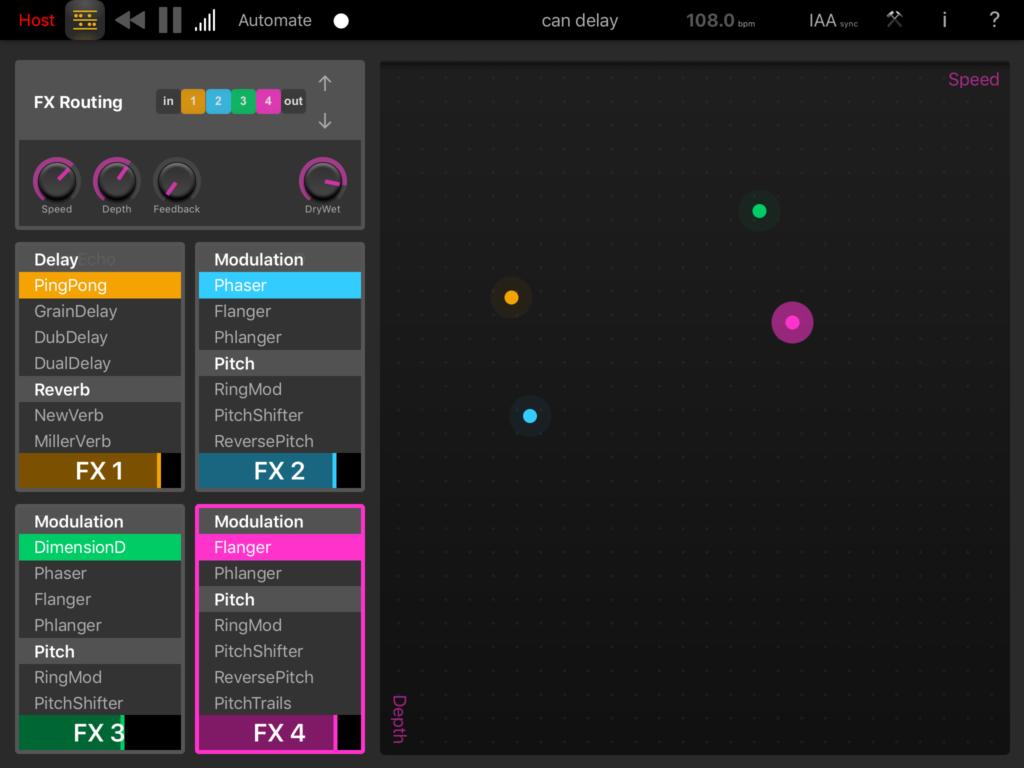Image resolution: width=1024 pixels, height=768 pixels.
Task: Click the DryWet knob
Action: (x=323, y=180)
